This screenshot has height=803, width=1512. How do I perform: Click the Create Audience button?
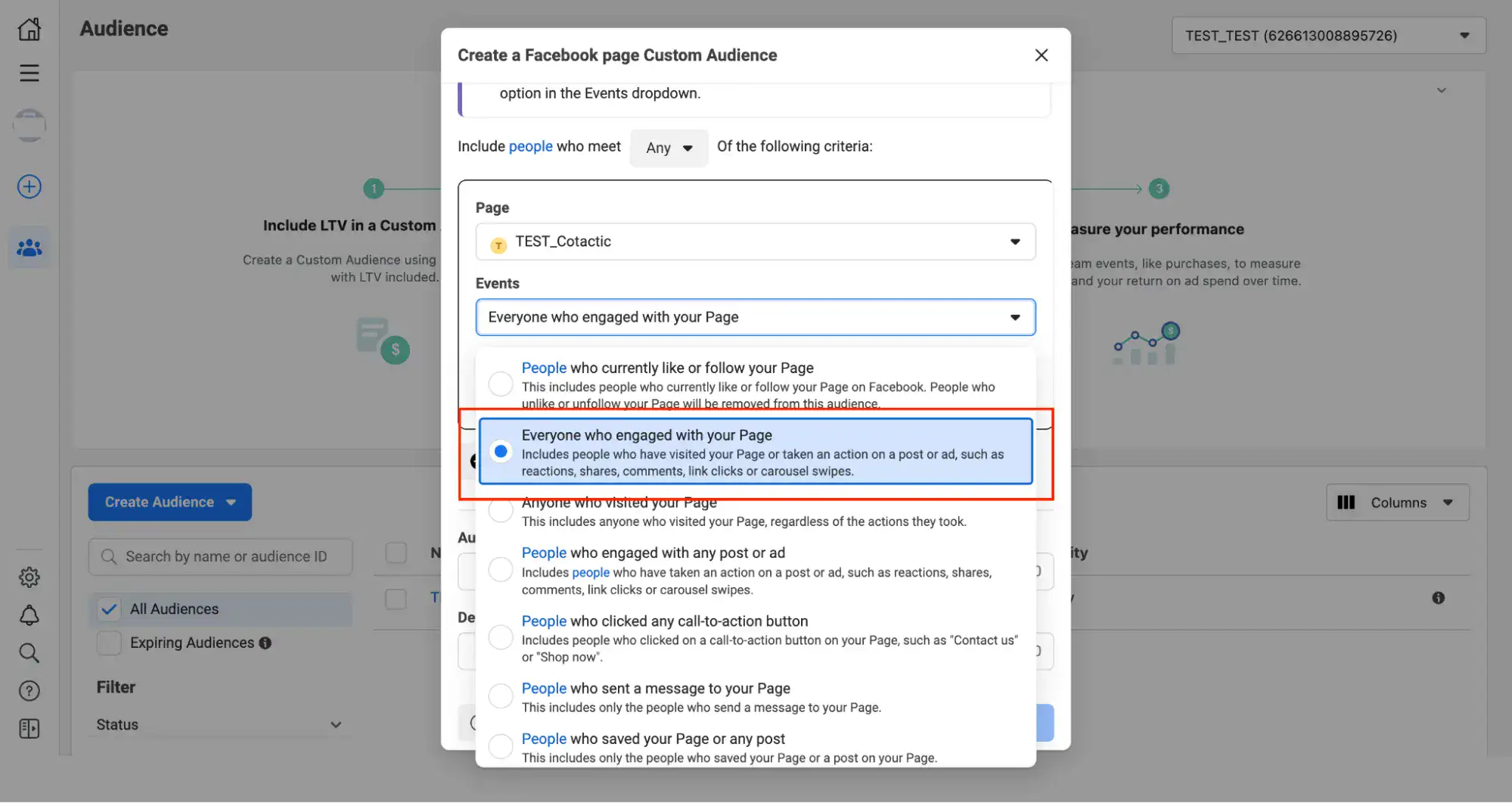169,502
